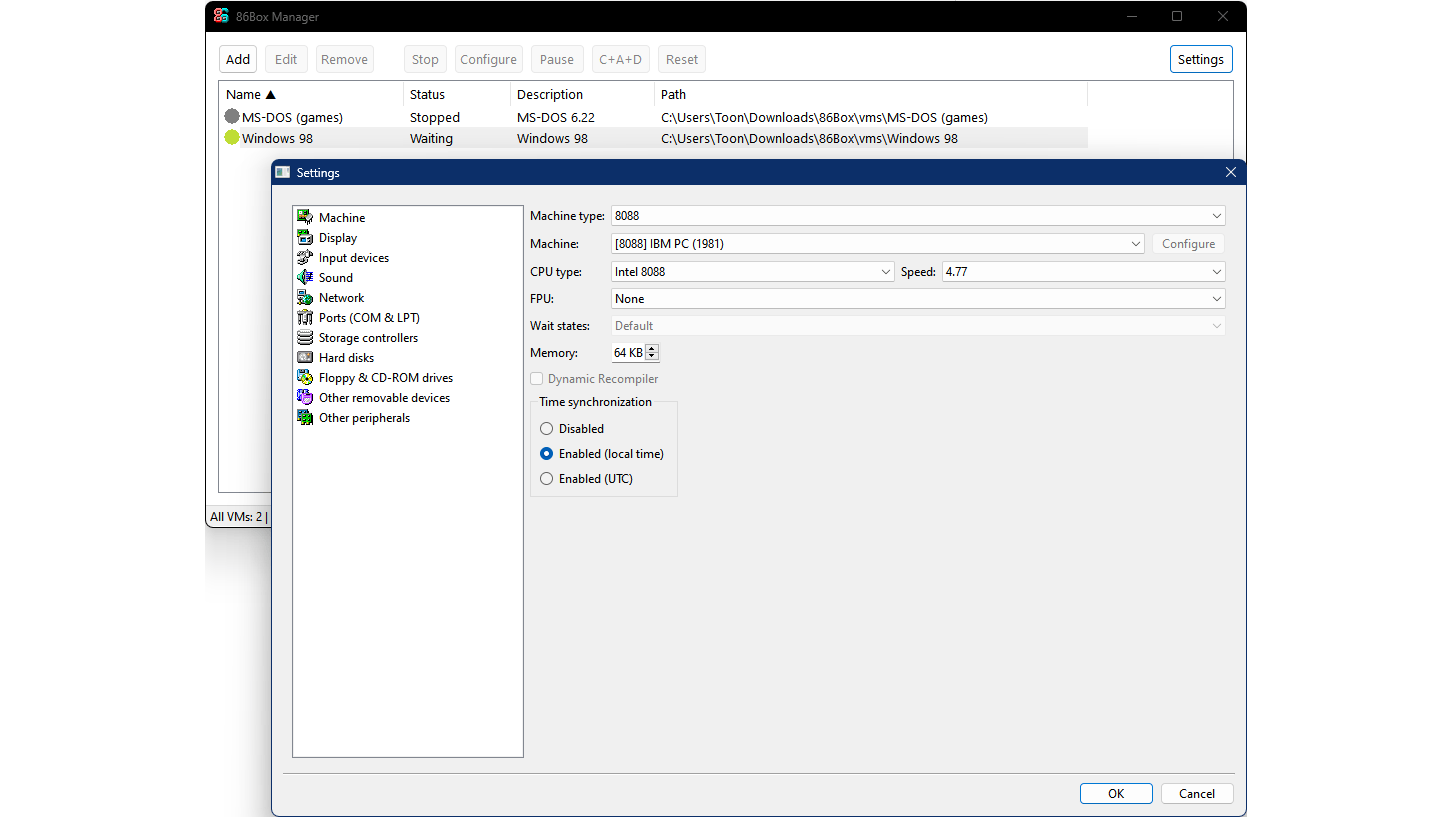Open the Other peripherals category

[x=365, y=417]
